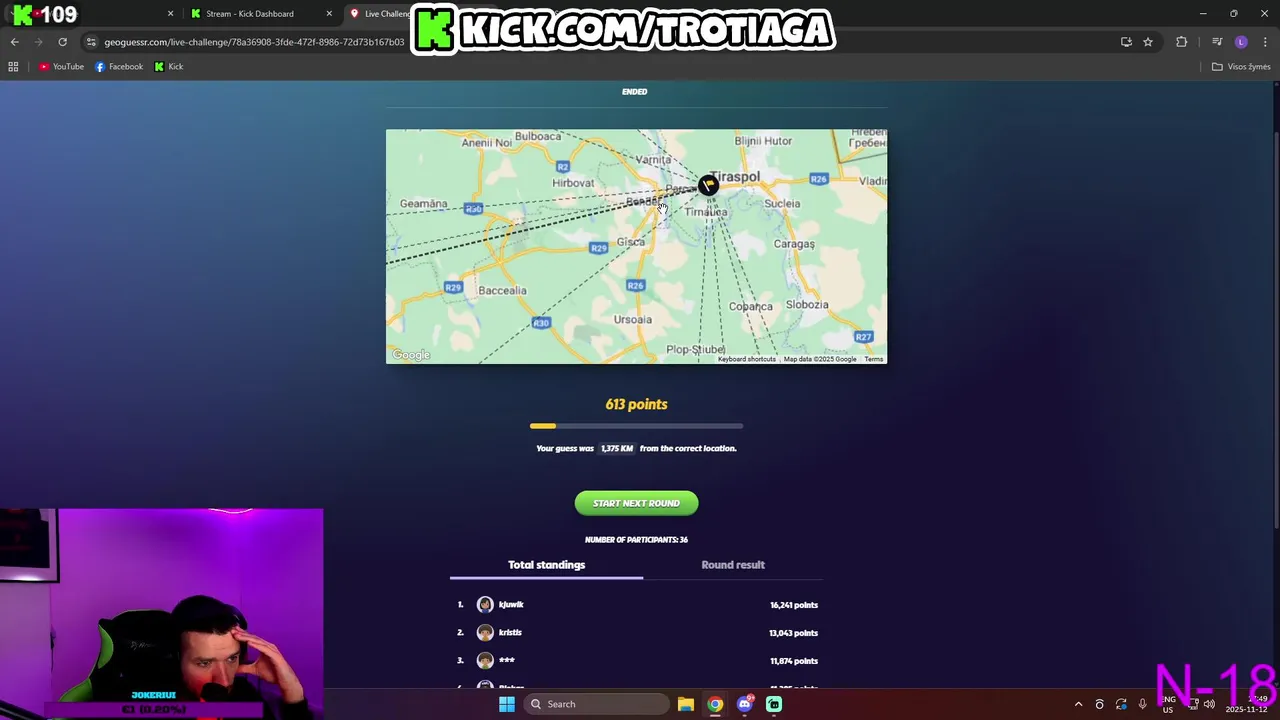
Task: Click the microphone tray icon
Action: [1142, 704]
